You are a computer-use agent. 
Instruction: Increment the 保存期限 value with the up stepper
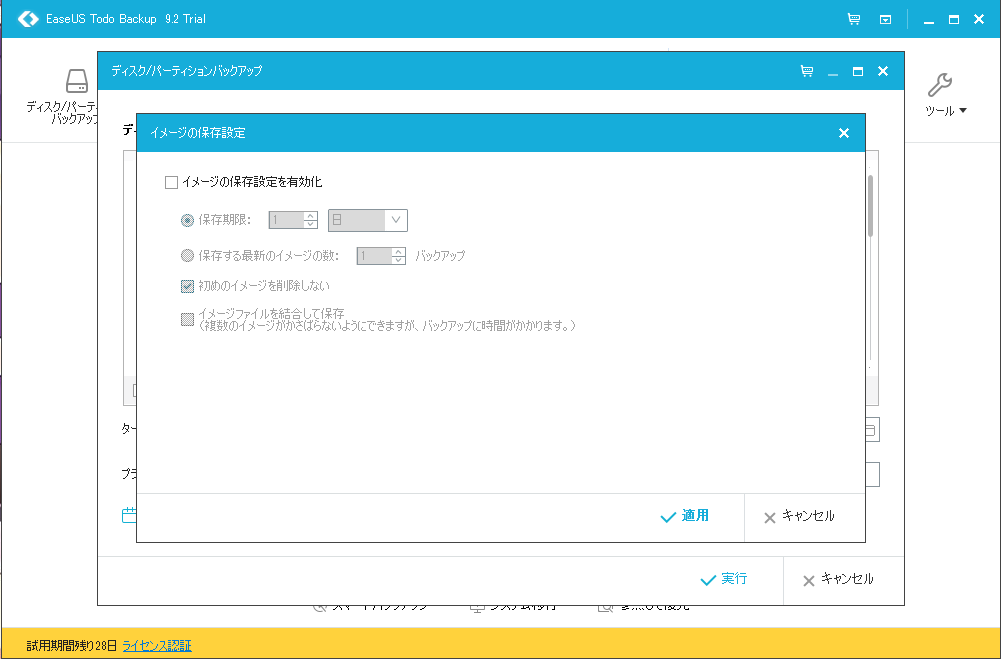[x=309, y=216]
